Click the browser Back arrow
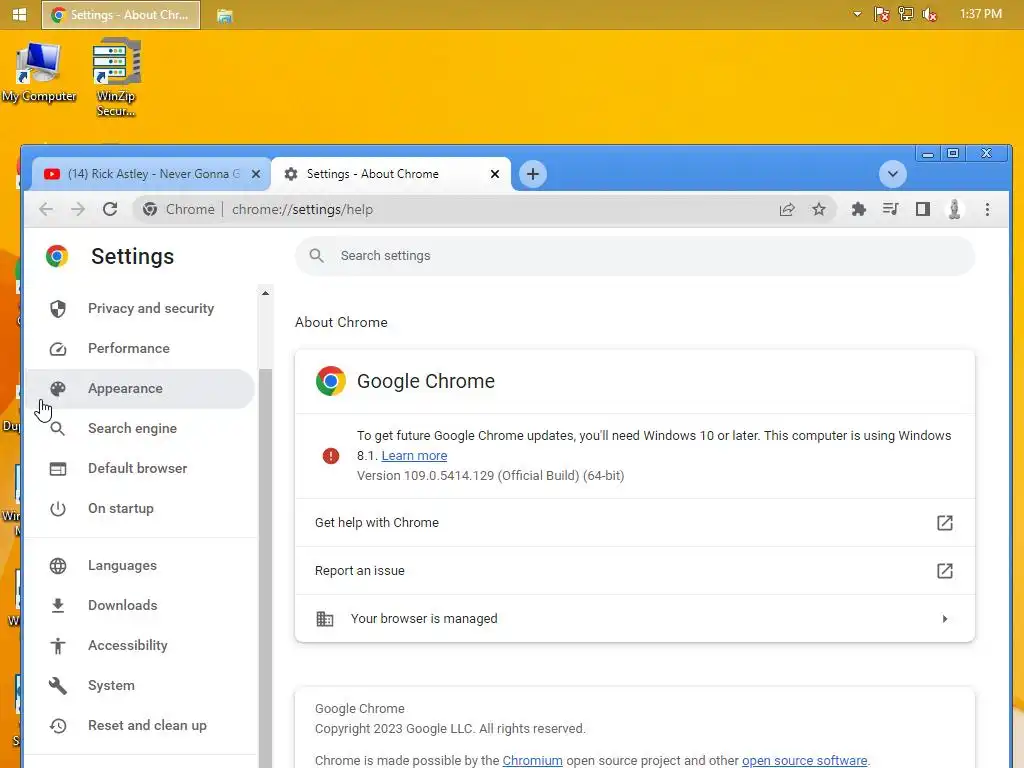Image resolution: width=1024 pixels, height=768 pixels. point(46,209)
